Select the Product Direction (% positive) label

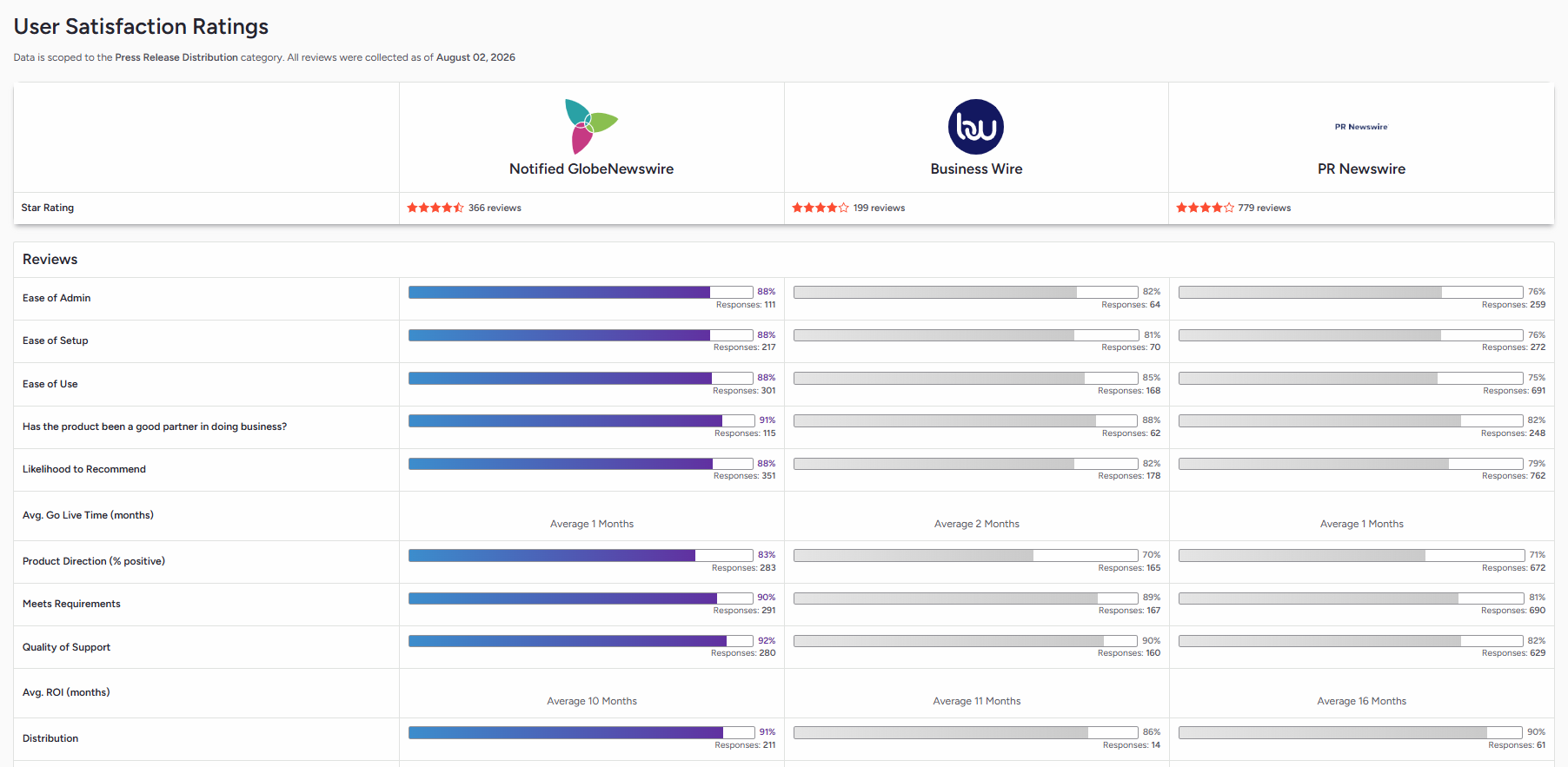[94, 561]
